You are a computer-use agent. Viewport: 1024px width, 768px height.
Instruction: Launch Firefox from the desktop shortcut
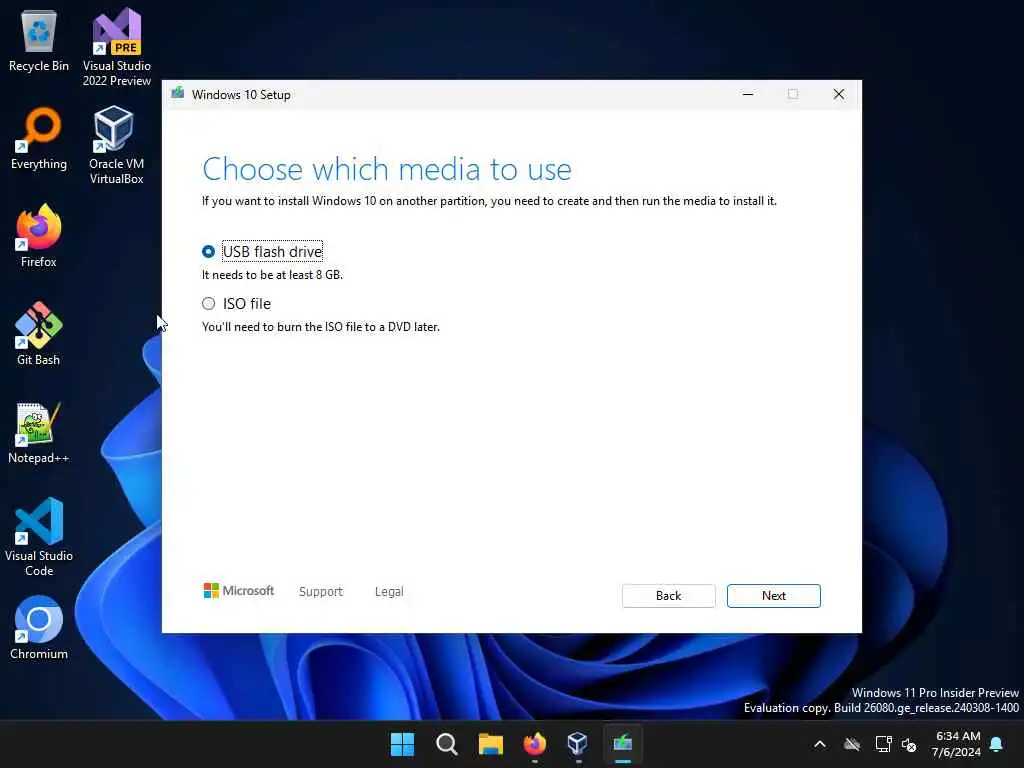(39, 235)
